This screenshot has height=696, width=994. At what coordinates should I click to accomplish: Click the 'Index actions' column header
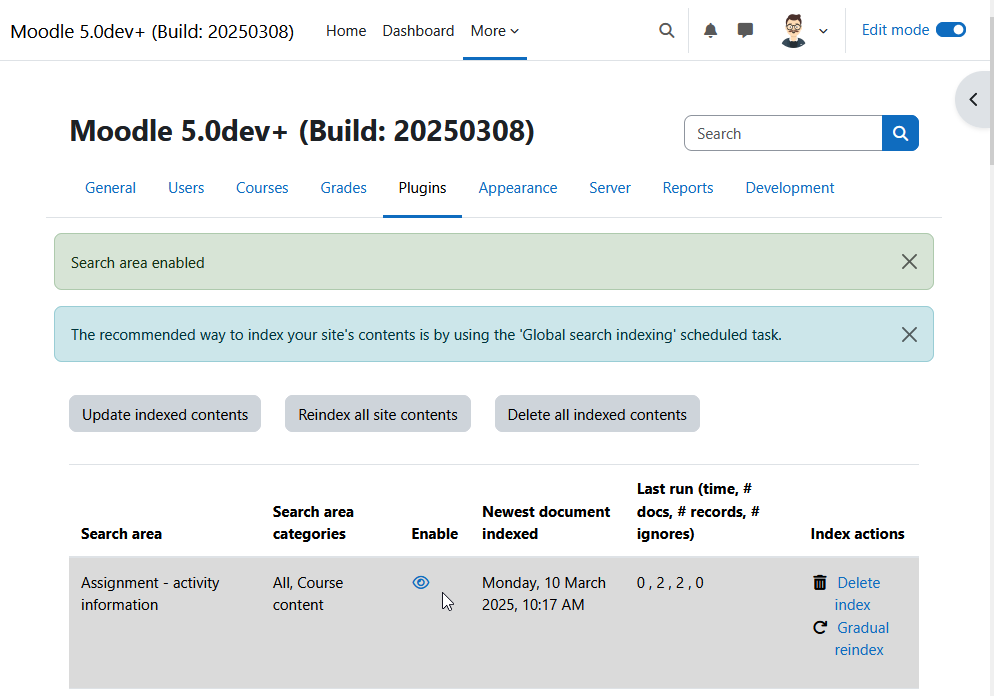click(857, 534)
